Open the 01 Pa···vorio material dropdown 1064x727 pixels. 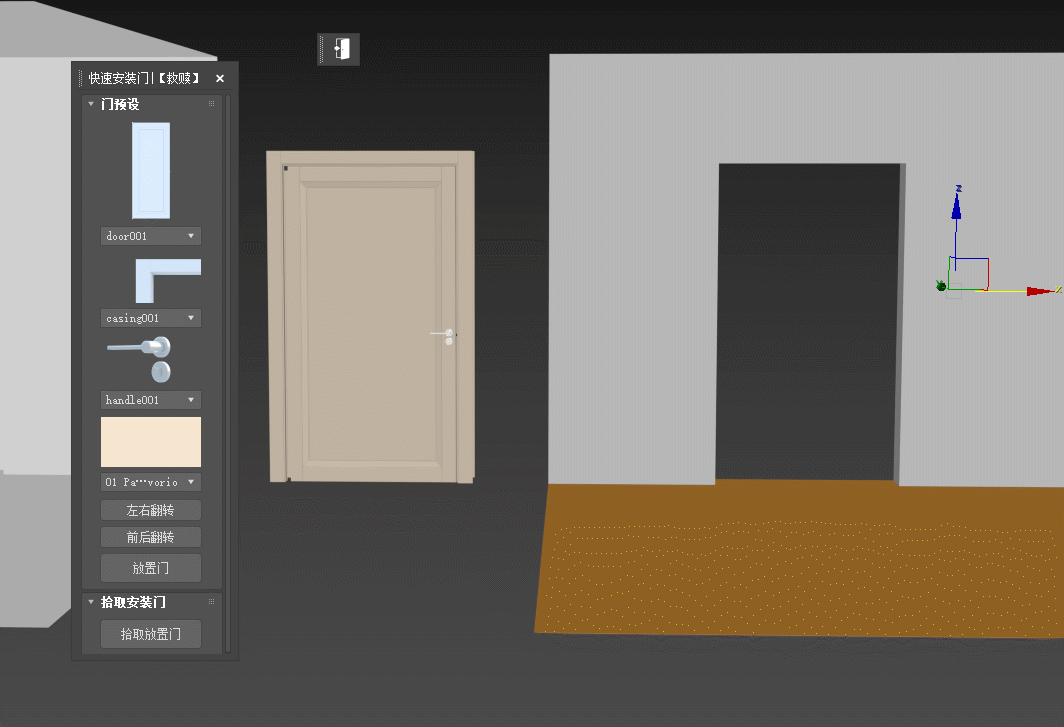[x=151, y=483]
